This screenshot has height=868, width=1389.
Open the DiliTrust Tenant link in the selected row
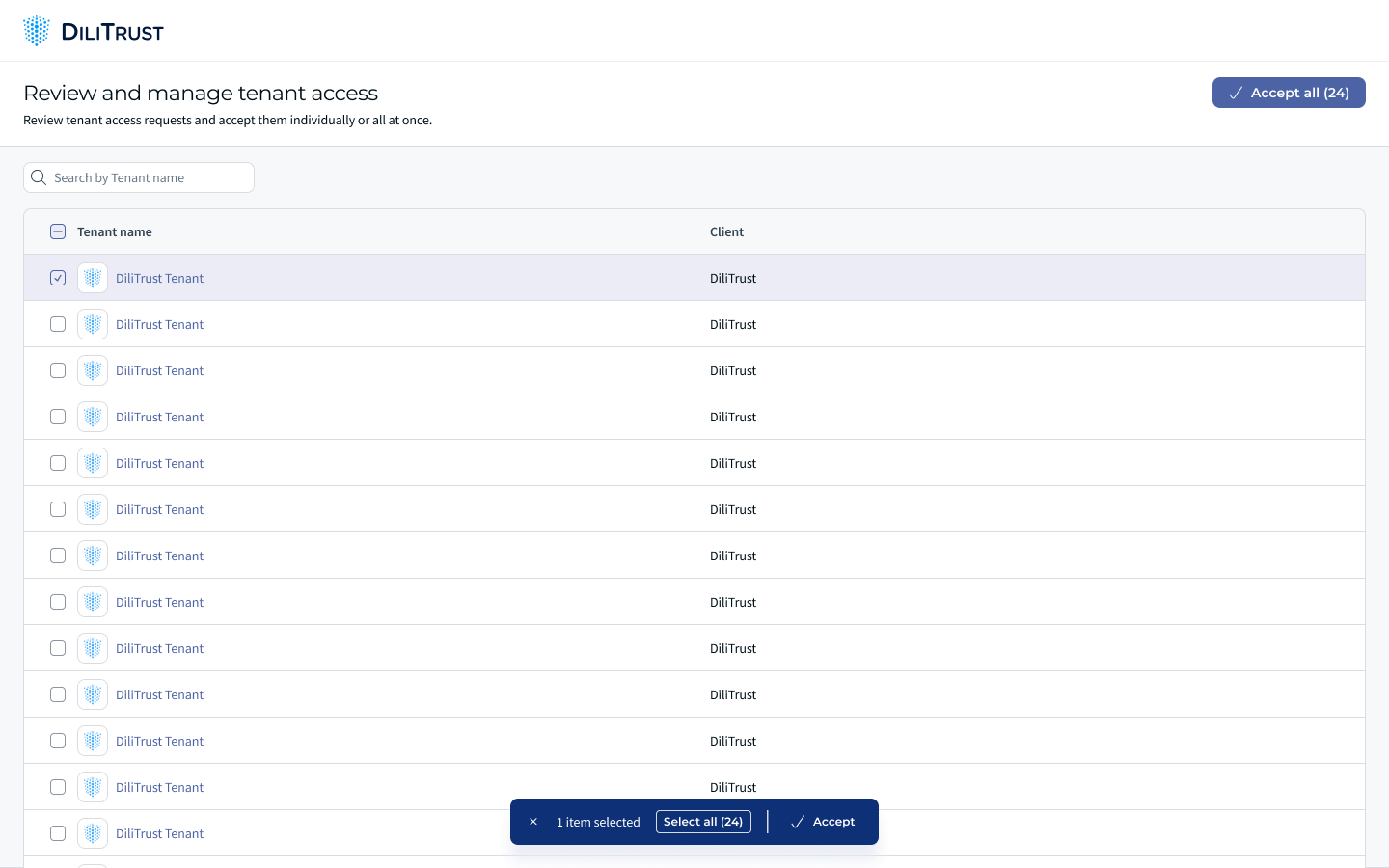point(159,278)
